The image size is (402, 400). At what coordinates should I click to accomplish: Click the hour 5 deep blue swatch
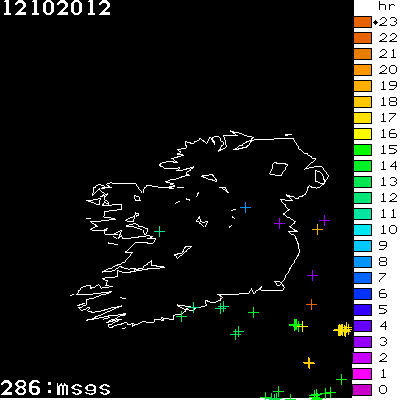click(x=362, y=310)
